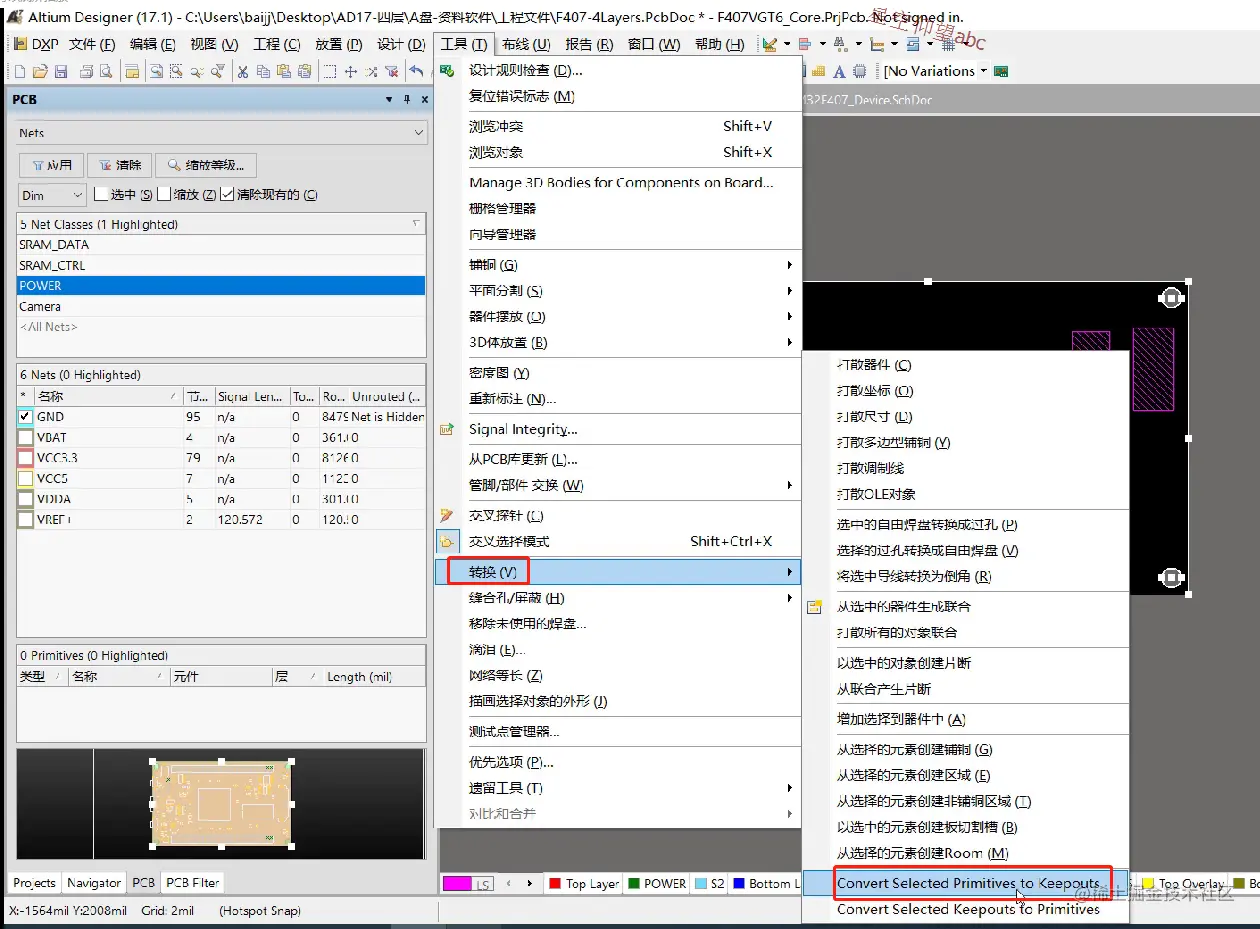Click the paste clipboard icon
The image size is (1260, 929).
(x=283, y=71)
